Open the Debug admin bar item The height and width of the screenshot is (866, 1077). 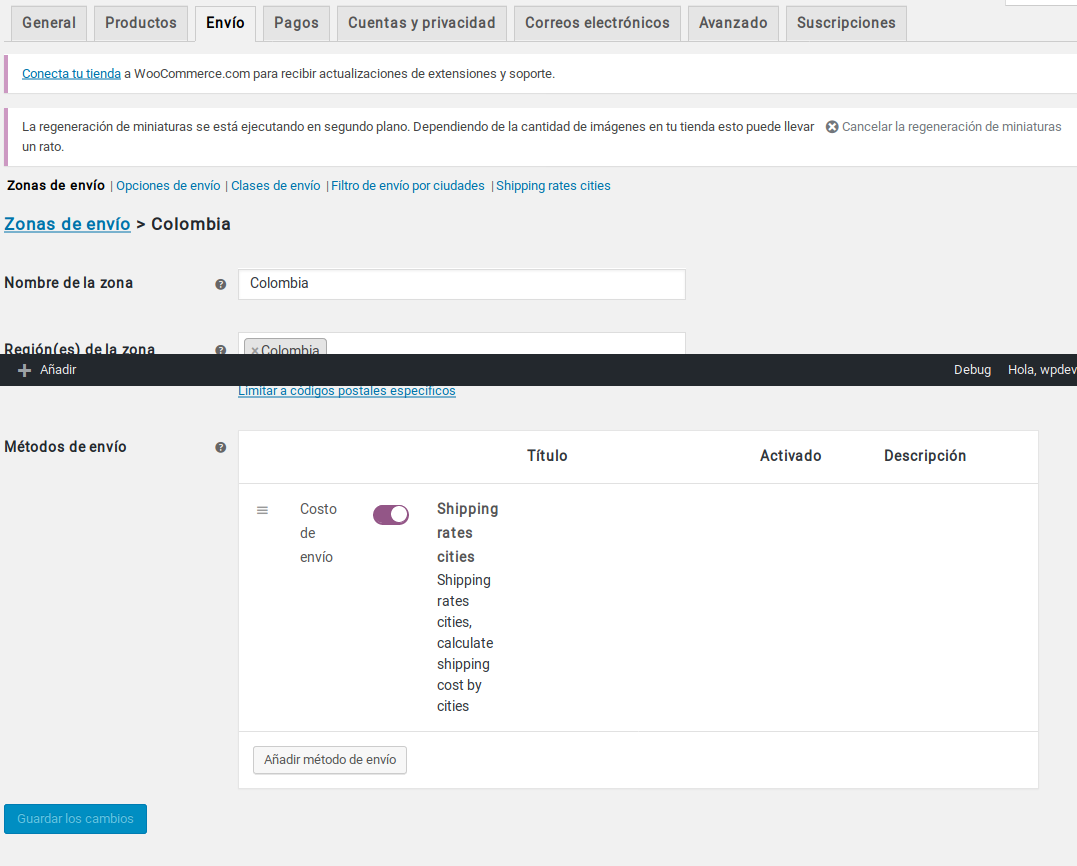click(x=972, y=370)
